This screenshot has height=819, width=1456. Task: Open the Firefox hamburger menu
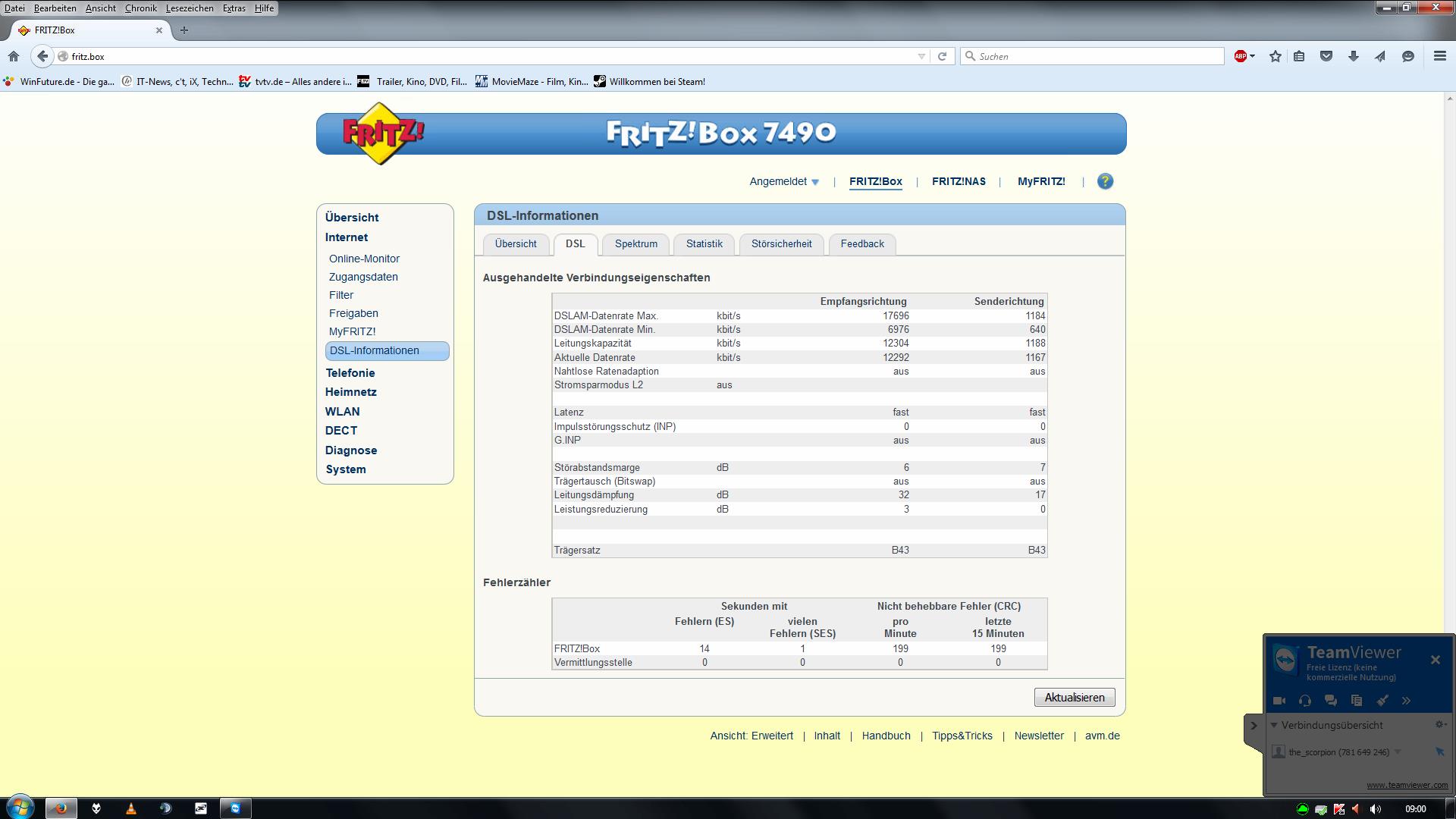coord(1439,56)
